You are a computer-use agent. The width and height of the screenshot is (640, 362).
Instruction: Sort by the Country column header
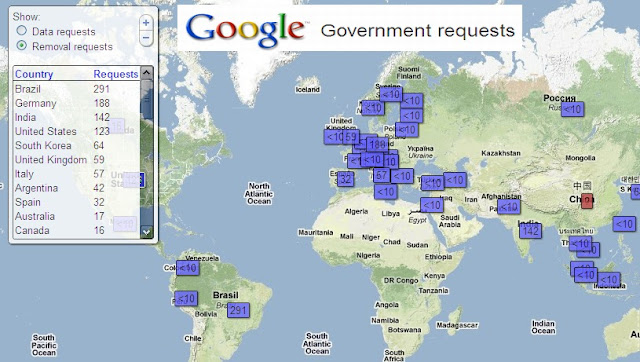click(x=34, y=74)
